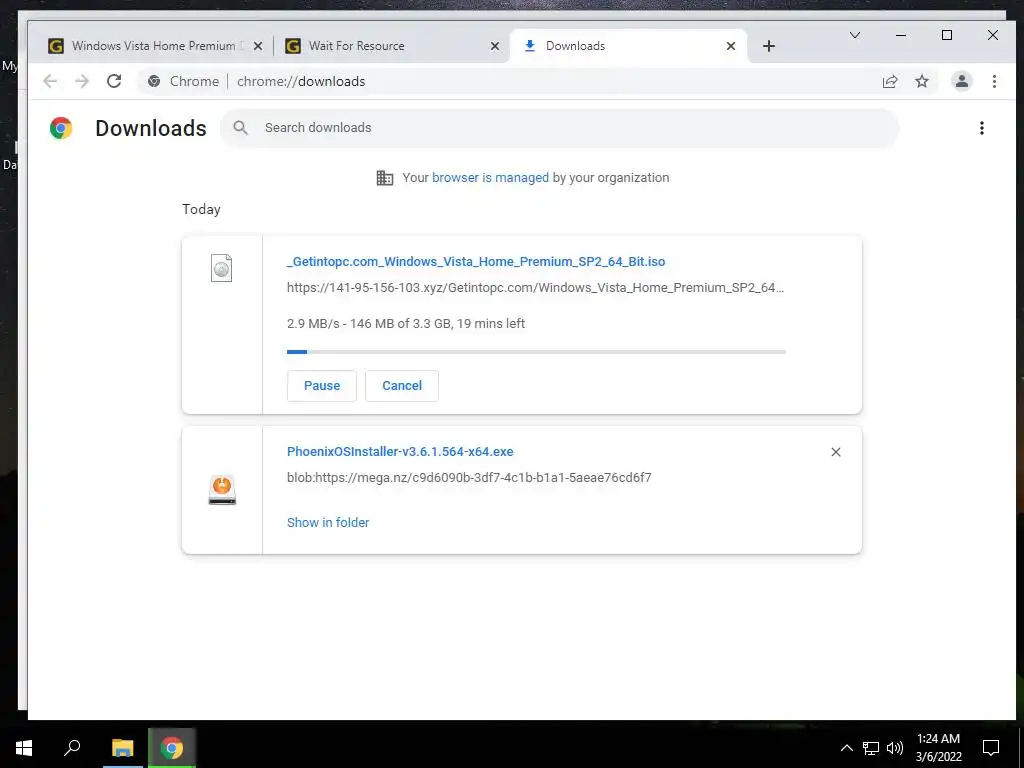Cancel the Windows Vista ISO download

pyautogui.click(x=402, y=386)
